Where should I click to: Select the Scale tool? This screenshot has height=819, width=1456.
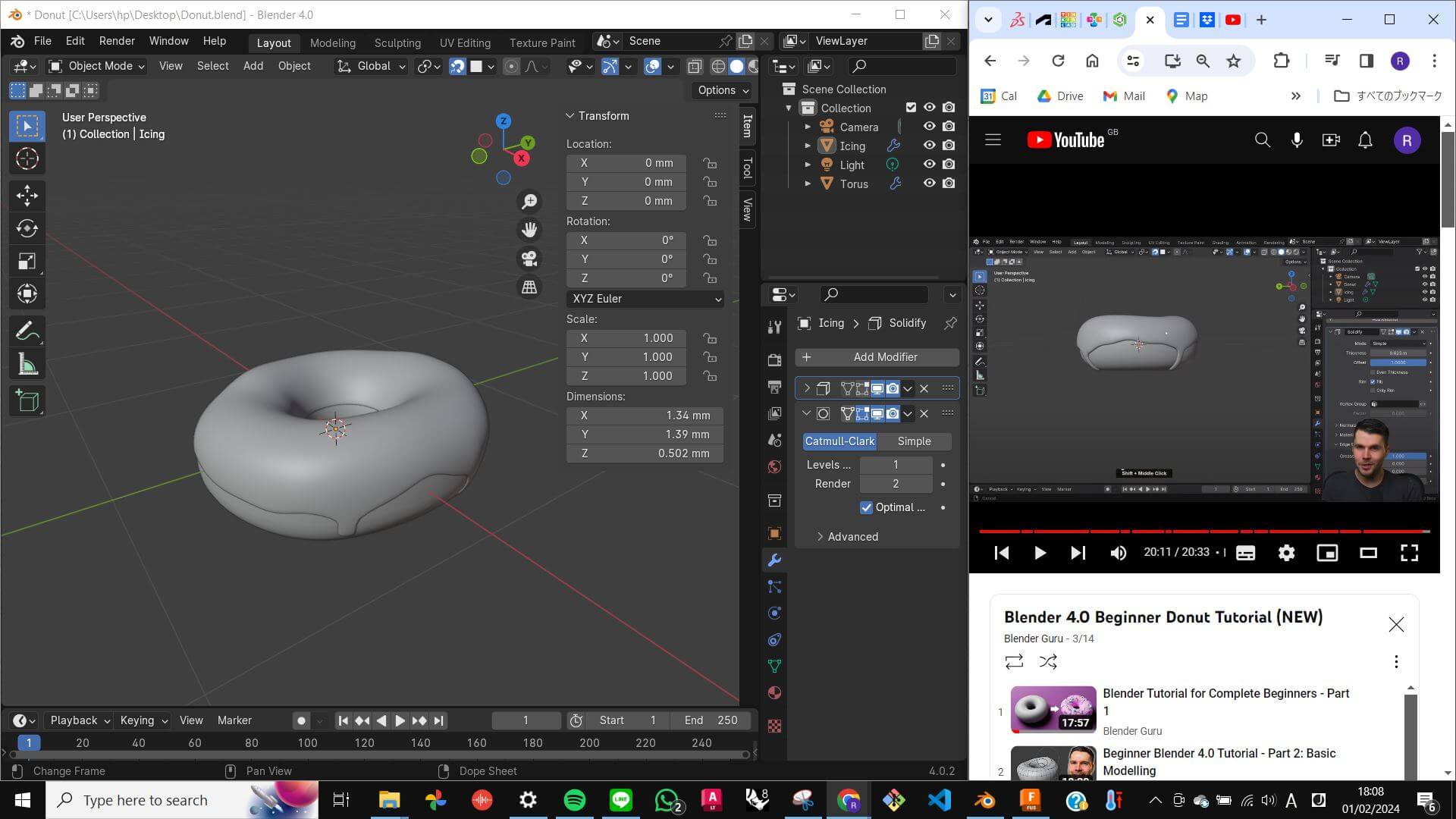pos(27,262)
